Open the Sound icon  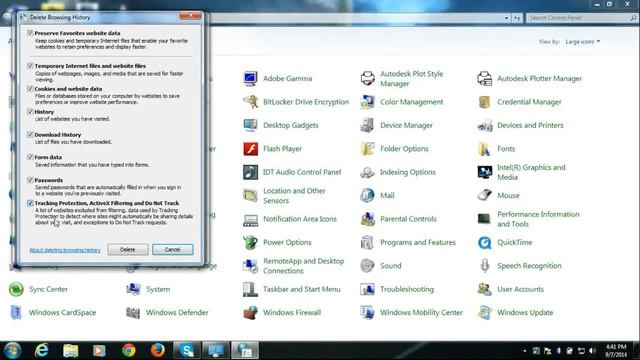click(367, 266)
